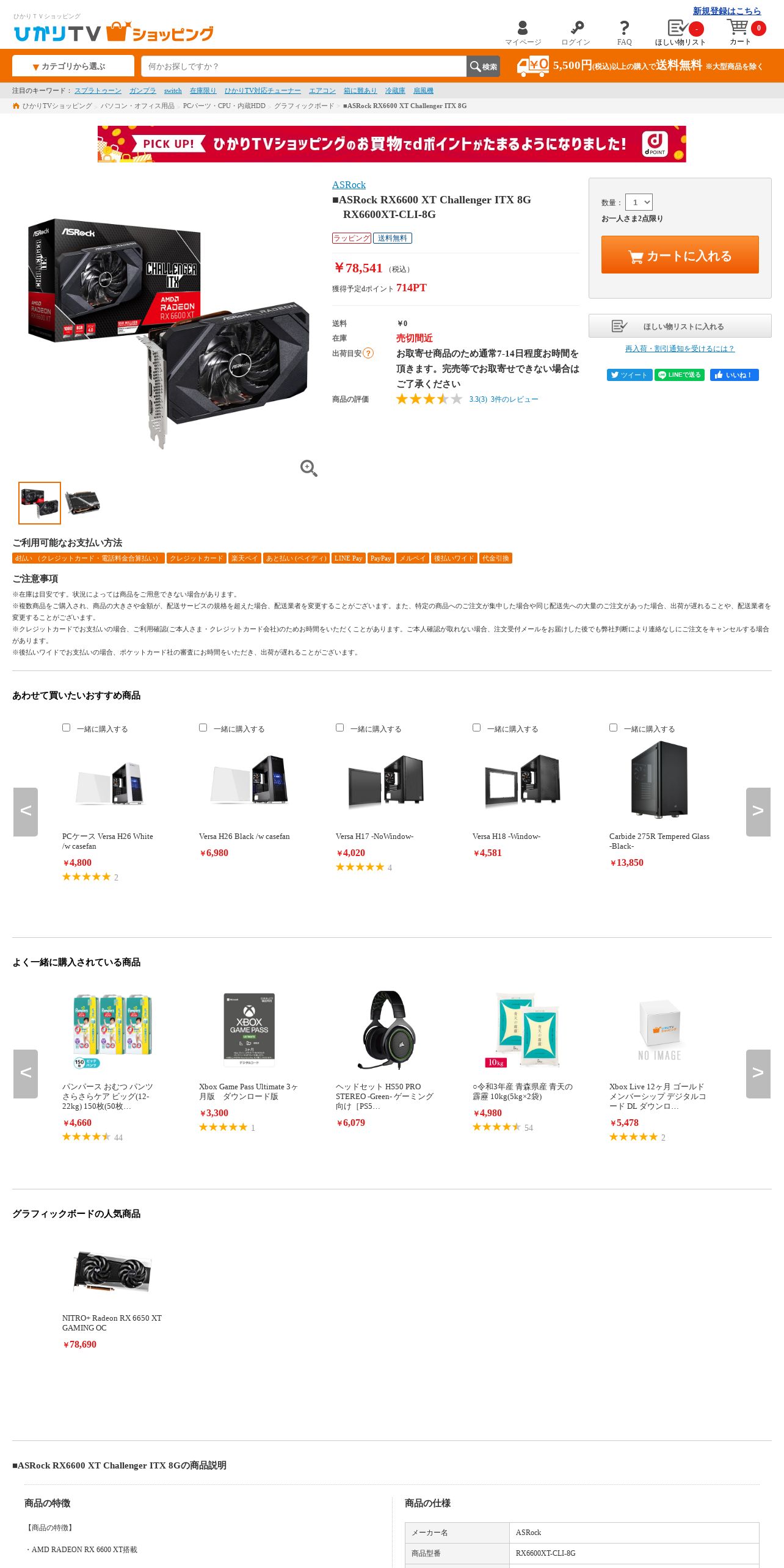Screen dimensions: 784x1568
Task: Click the カートに入れる button
Action: pos(680,255)
